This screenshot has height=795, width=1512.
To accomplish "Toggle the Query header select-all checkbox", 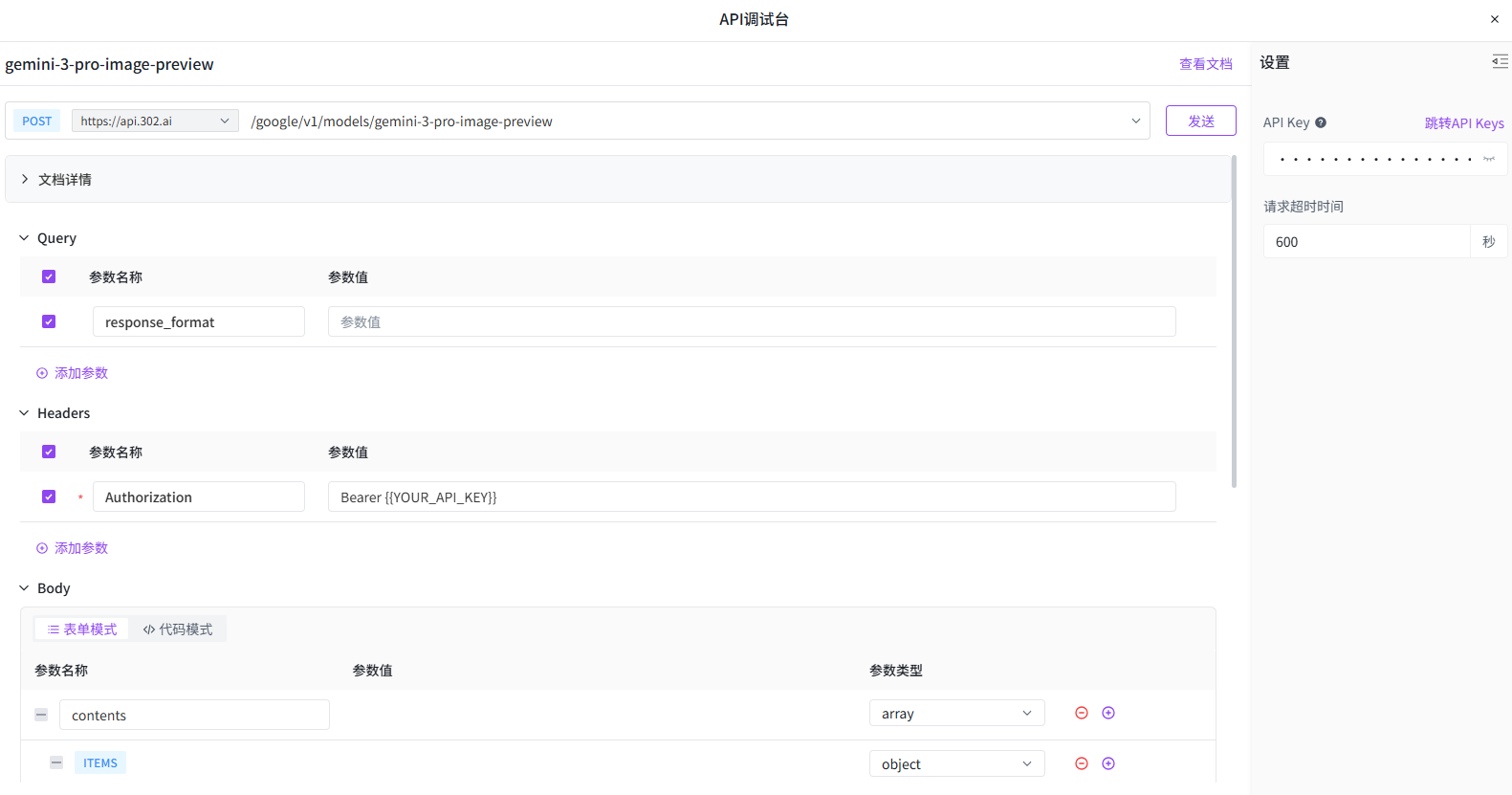I will click(x=49, y=276).
